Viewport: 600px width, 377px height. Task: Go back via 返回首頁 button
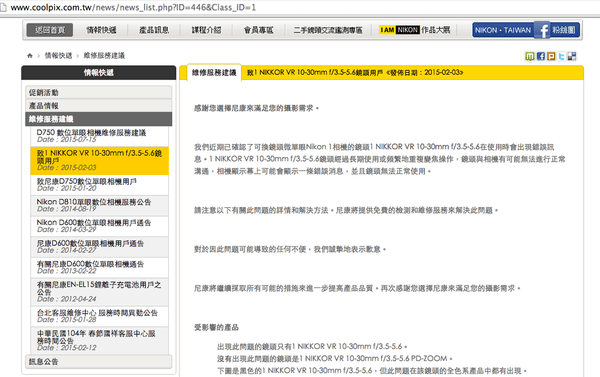click(50, 30)
